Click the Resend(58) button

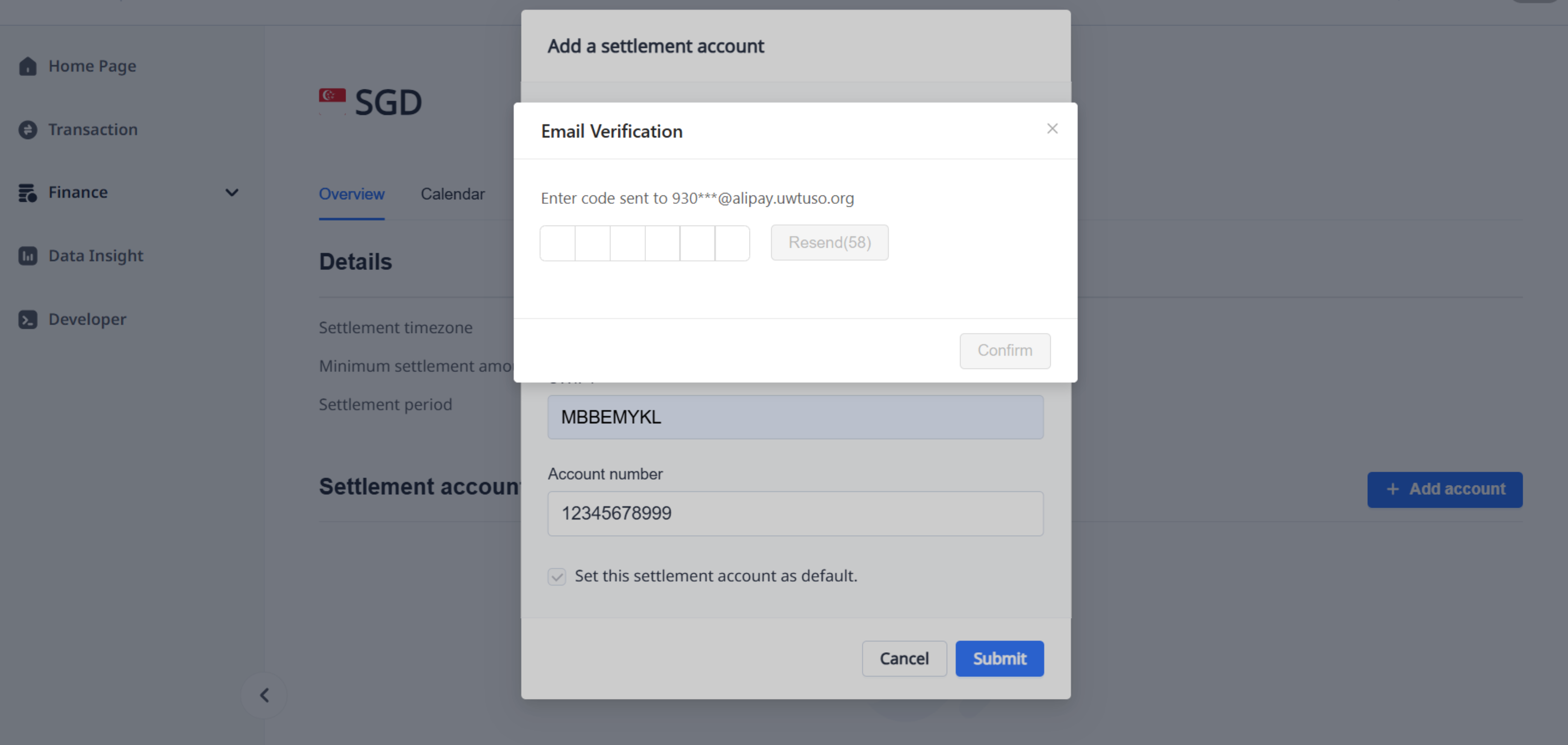click(829, 242)
